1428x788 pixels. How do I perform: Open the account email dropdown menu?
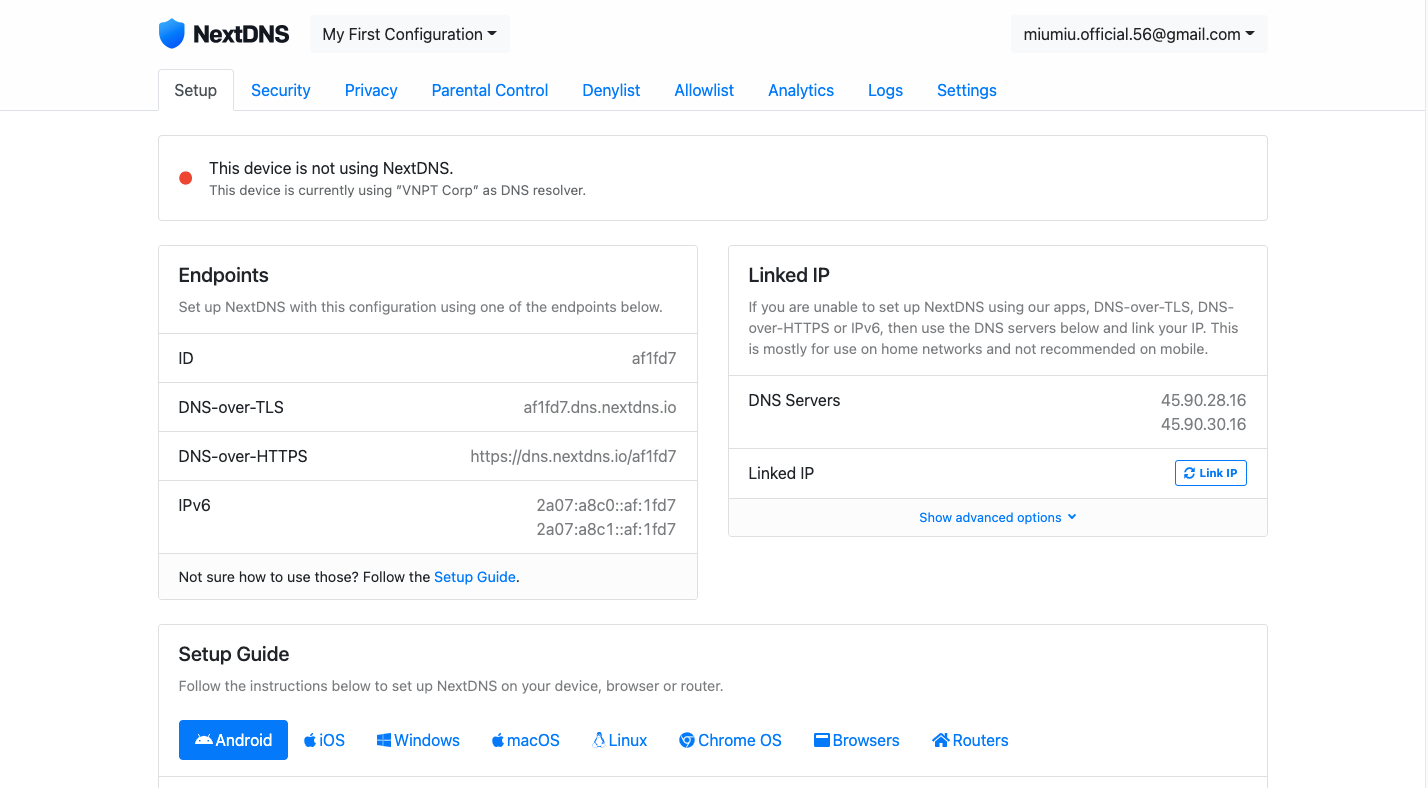point(1138,34)
